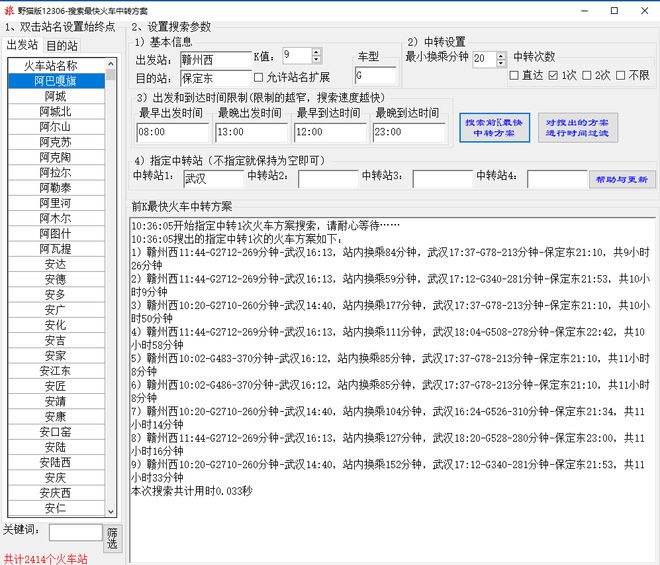
Task: Switch to the 目的站 tab
Action: (62, 45)
